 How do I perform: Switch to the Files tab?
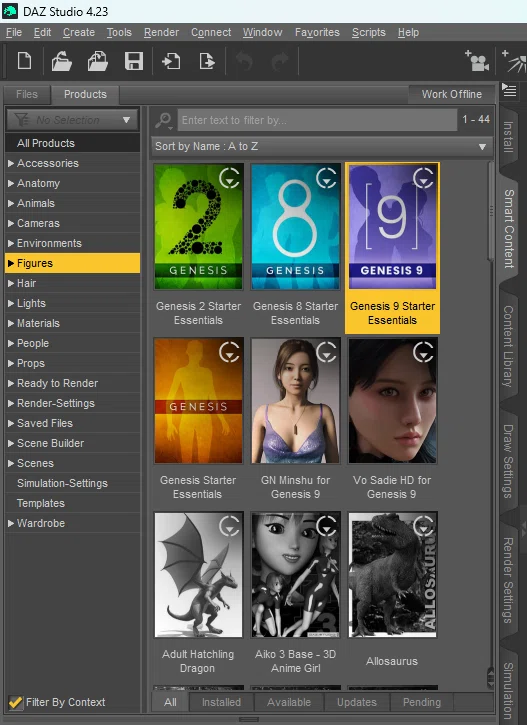[27, 94]
